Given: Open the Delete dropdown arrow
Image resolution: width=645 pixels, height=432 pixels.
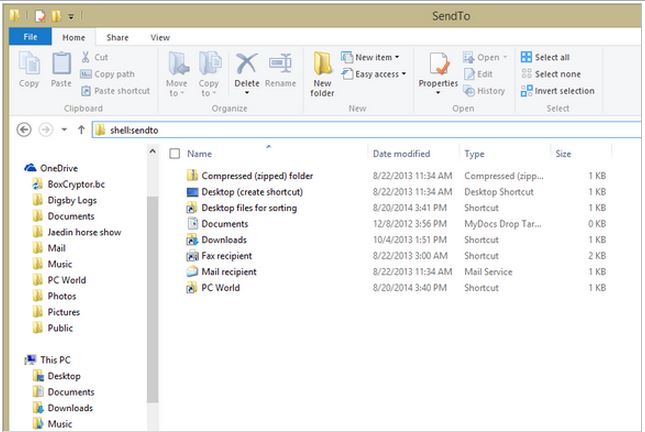Looking at the screenshot, I should click(x=247, y=93).
